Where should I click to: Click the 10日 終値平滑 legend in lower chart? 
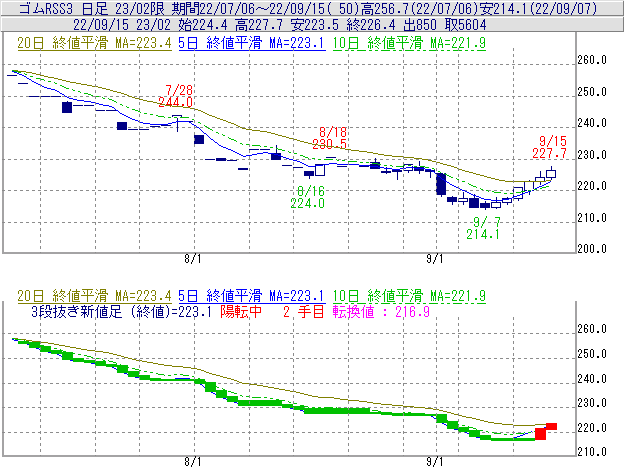tap(409, 296)
